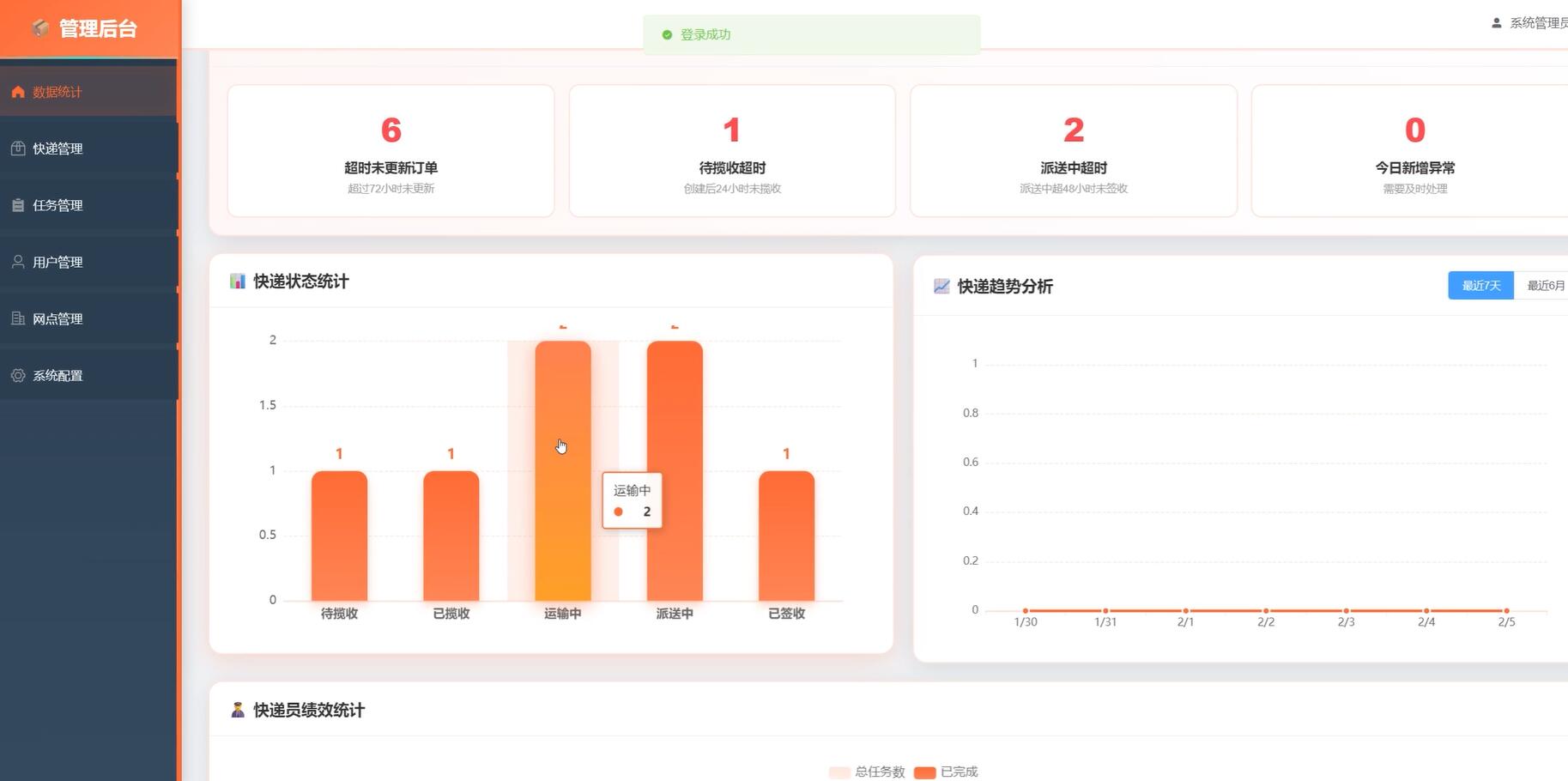Click the gear icon next to 系统配置
This screenshot has height=781, width=1568.
(x=18, y=375)
